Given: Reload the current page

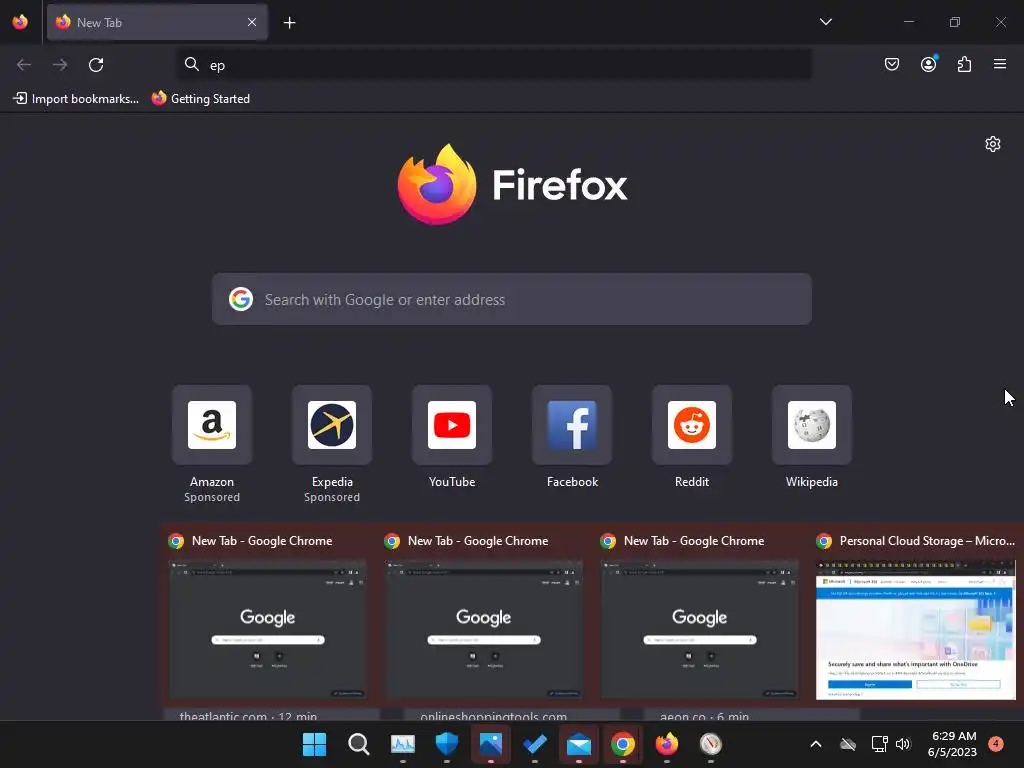Looking at the screenshot, I should pos(96,65).
